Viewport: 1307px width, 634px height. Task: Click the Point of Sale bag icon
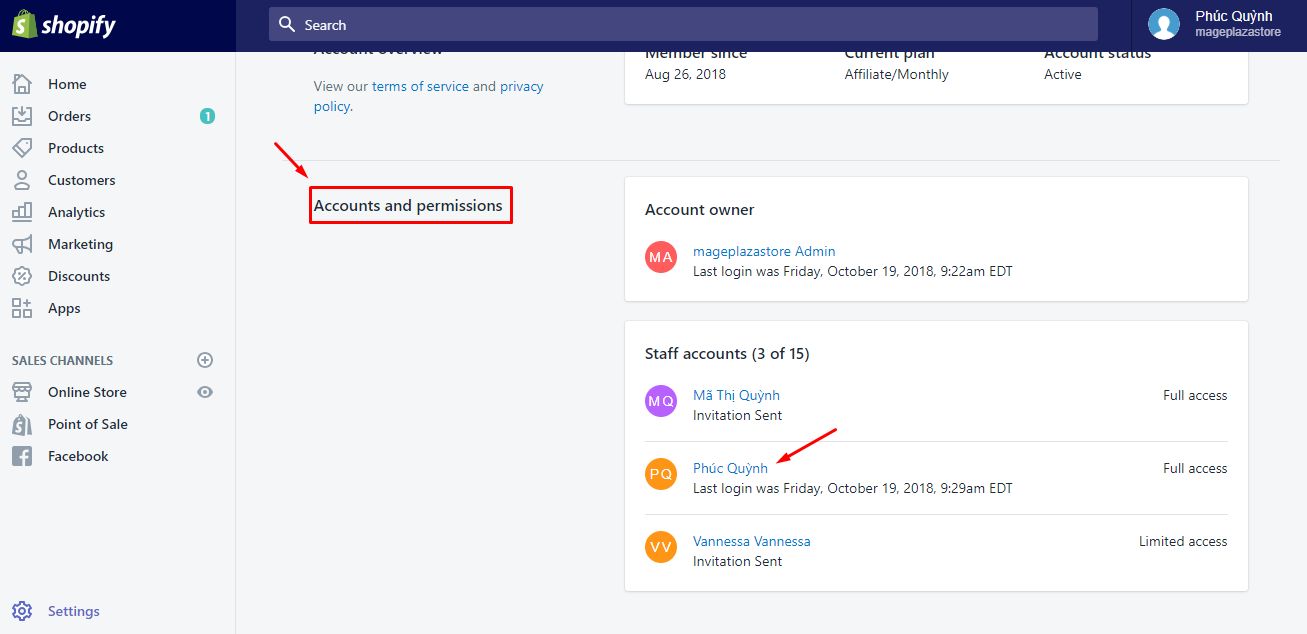click(x=22, y=424)
